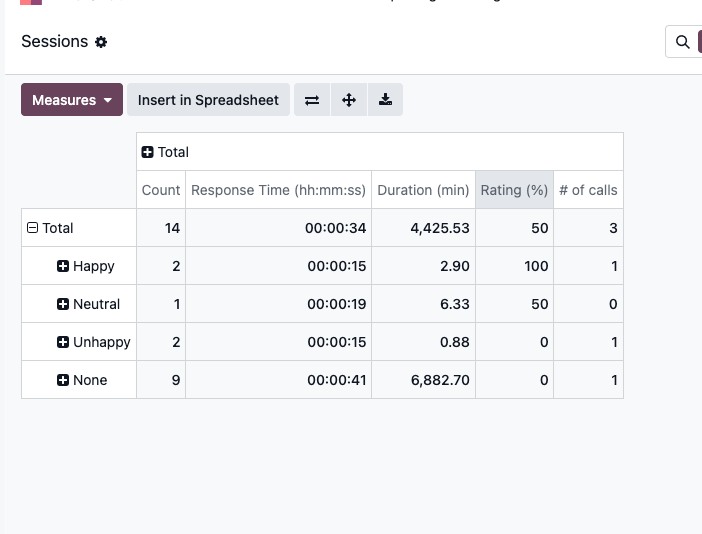This screenshot has width=702, height=534.
Task: Expand all pivot rows and columns
Action: click(349, 100)
